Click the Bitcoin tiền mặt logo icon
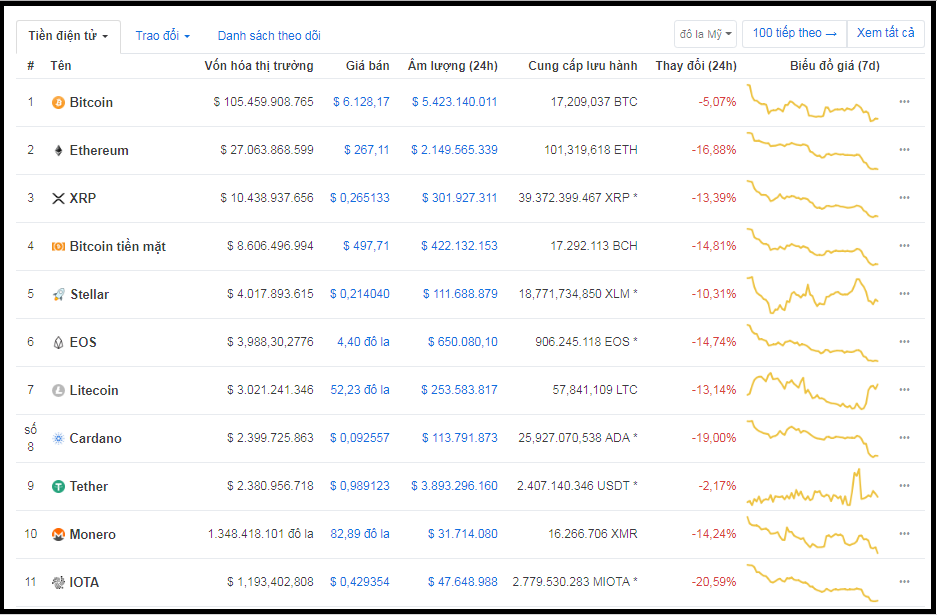 58,246
